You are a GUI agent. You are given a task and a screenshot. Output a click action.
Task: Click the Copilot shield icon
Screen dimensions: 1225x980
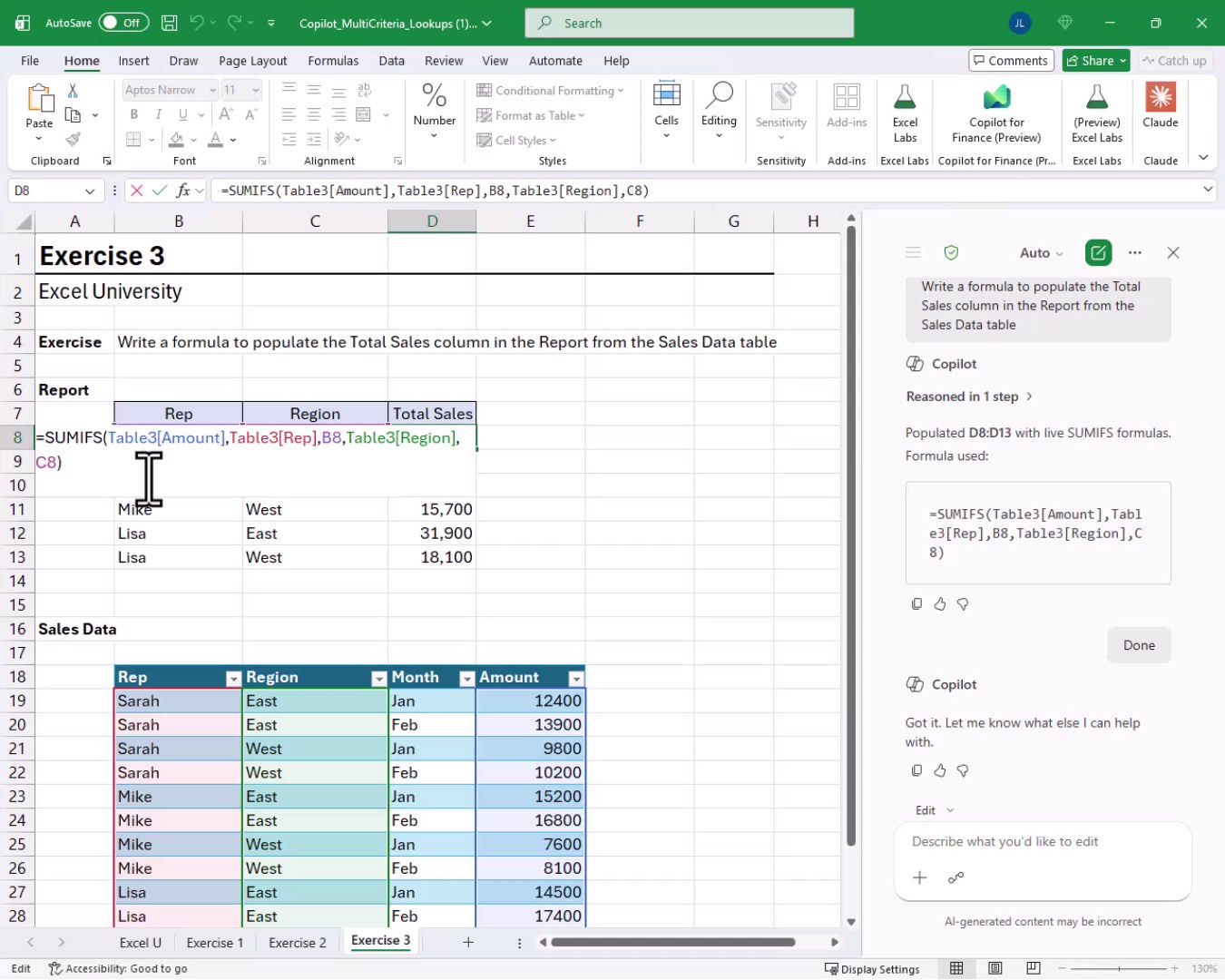point(951,253)
